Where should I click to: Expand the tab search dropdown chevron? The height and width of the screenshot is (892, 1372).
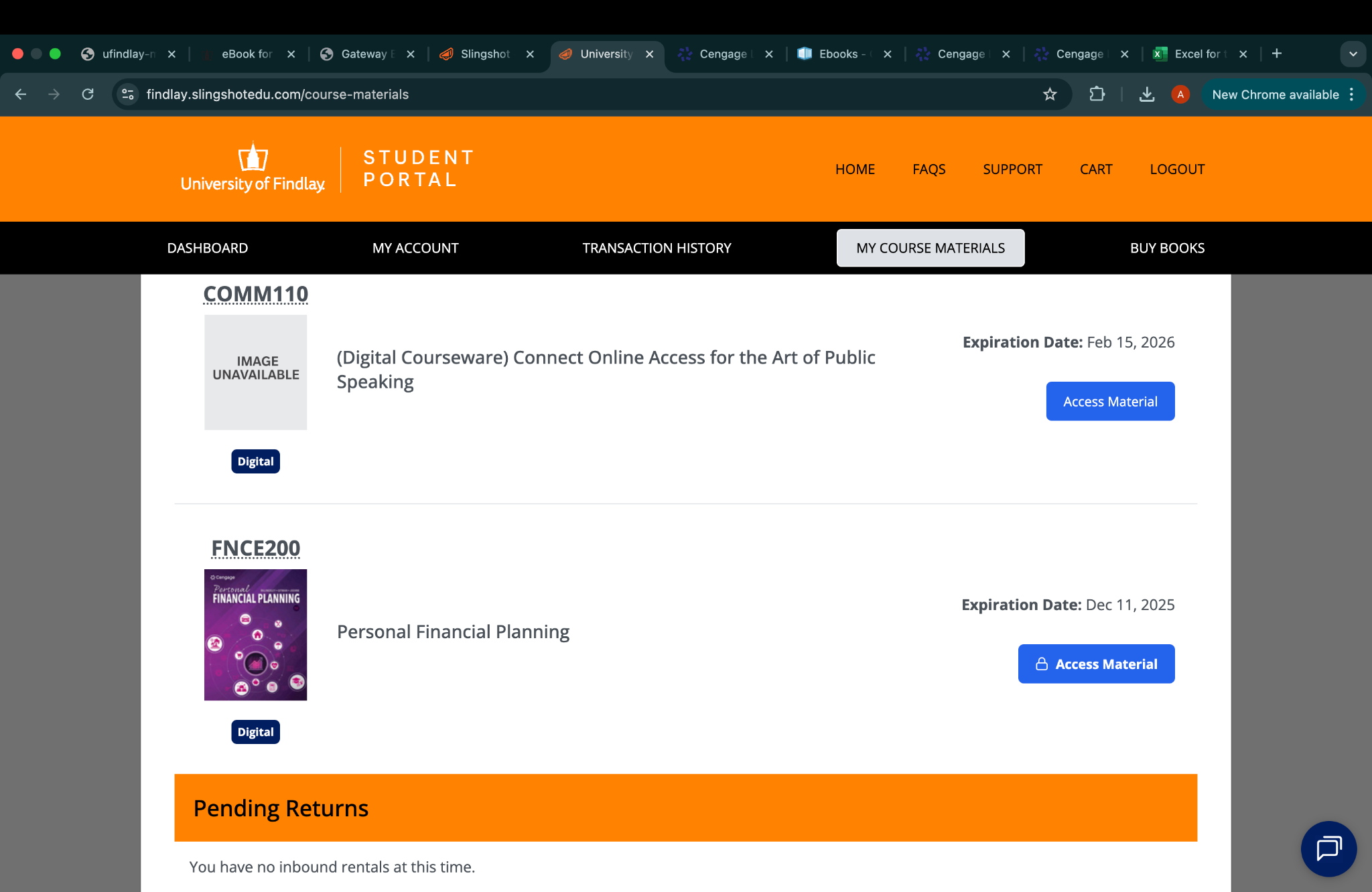coord(1353,54)
